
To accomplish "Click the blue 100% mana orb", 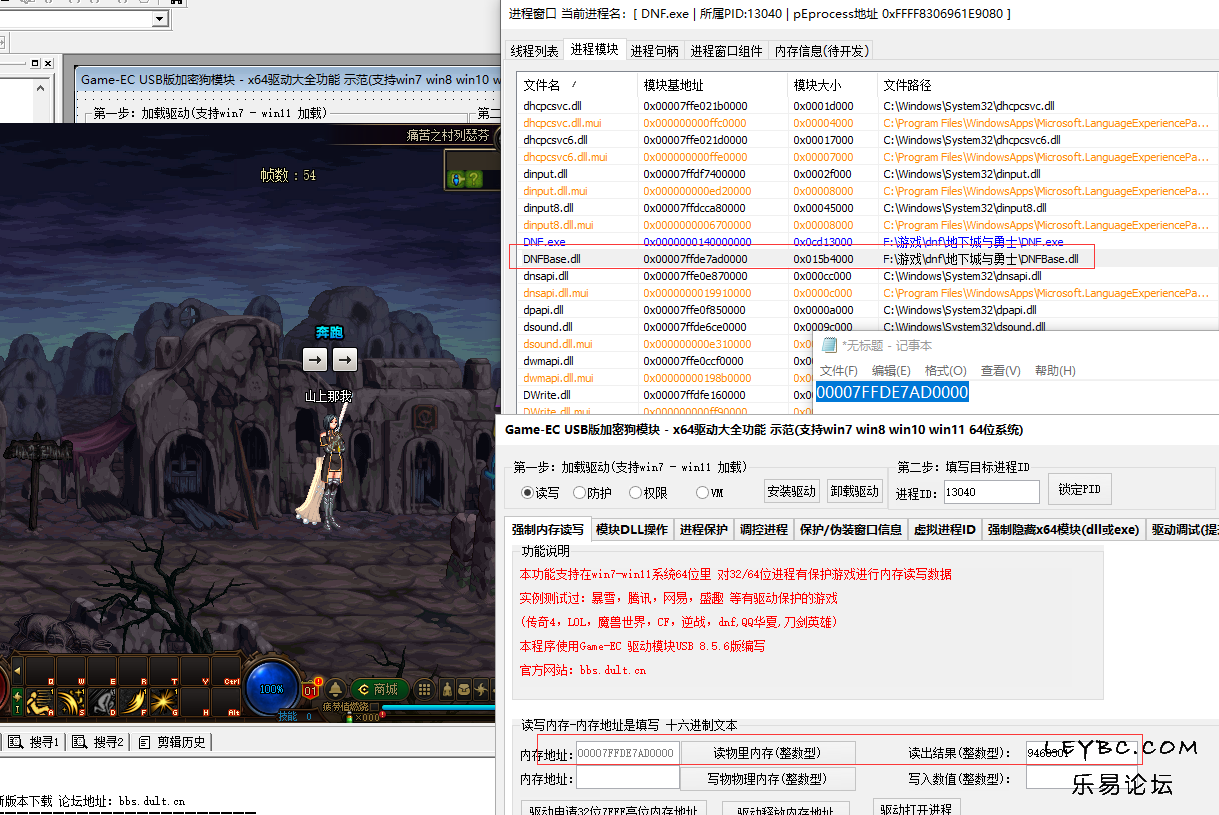I will [x=271, y=689].
